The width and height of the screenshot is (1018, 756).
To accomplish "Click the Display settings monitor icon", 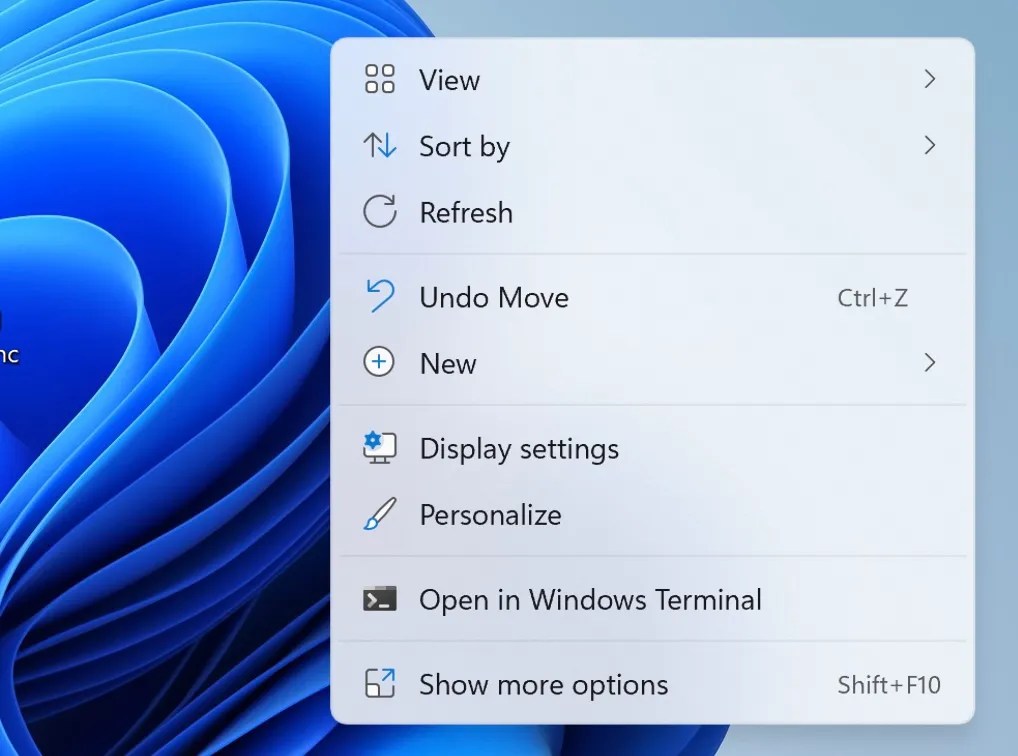I will 377,448.
